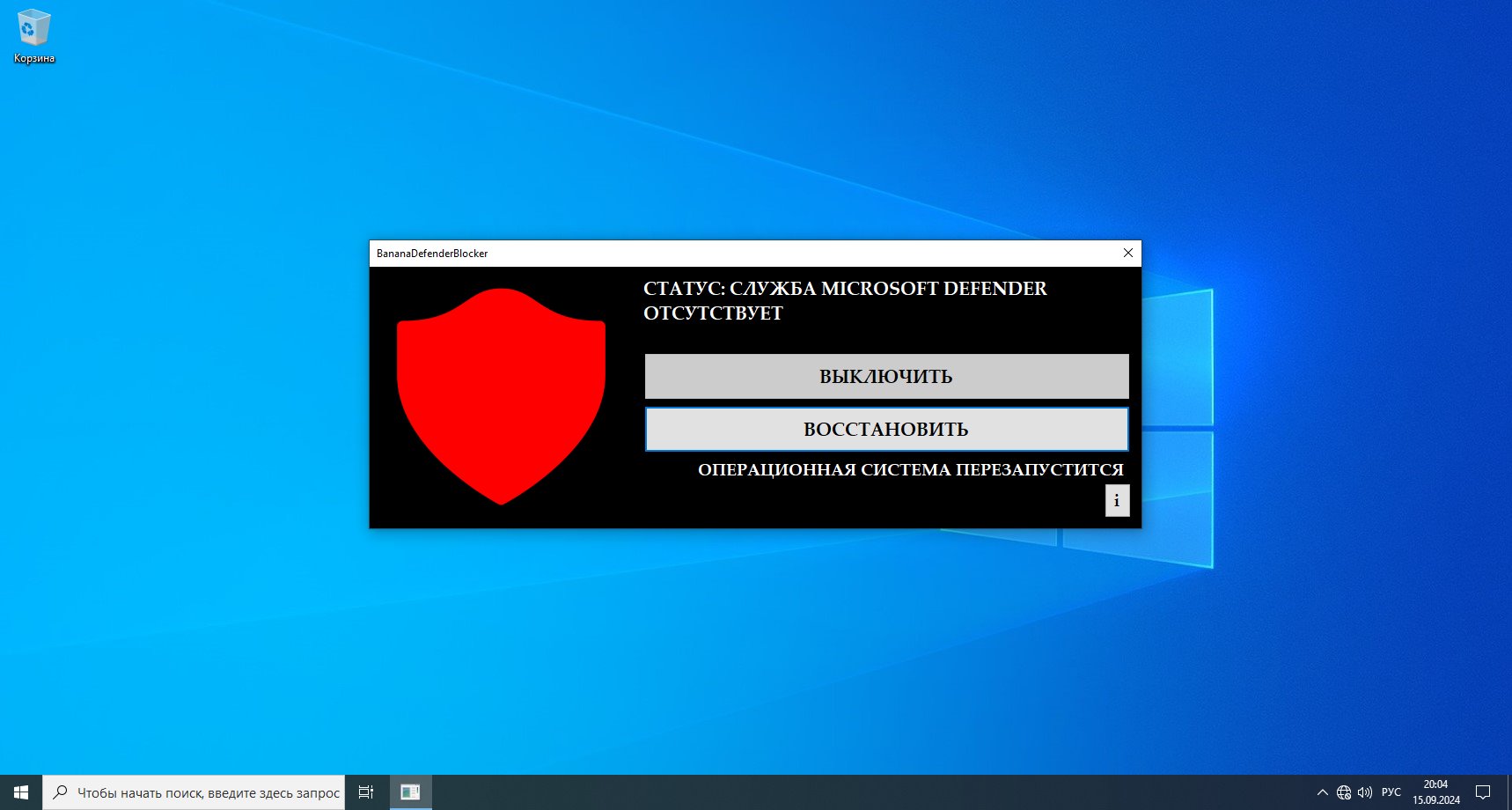Click the ВОССТАНОВИТЬ button

click(886, 429)
